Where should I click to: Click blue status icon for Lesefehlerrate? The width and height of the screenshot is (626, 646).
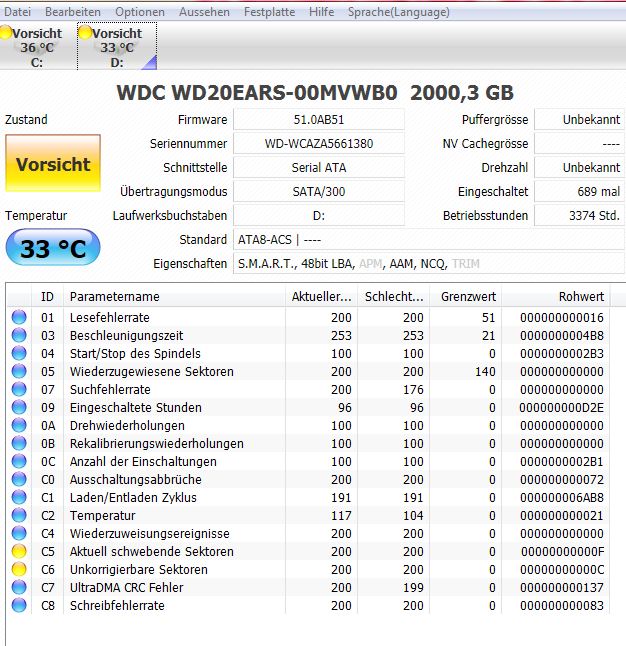(19, 317)
